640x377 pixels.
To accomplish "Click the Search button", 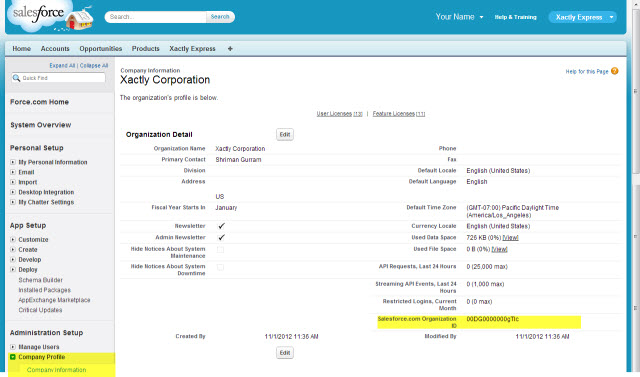I will 220,17.
